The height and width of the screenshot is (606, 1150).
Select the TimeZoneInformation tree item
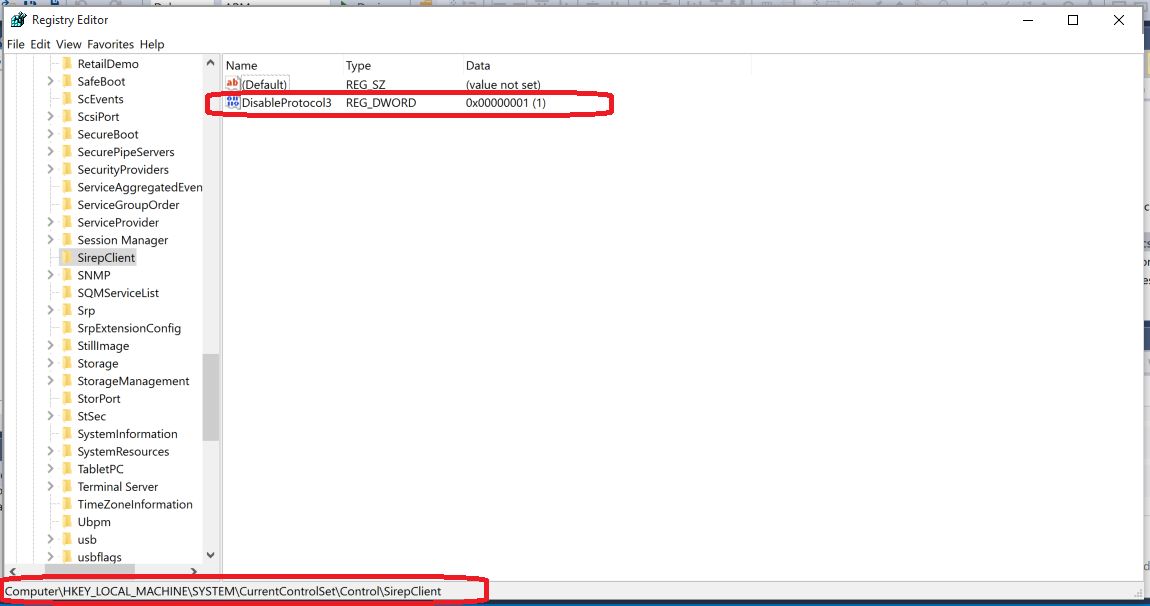pyautogui.click(x=135, y=504)
